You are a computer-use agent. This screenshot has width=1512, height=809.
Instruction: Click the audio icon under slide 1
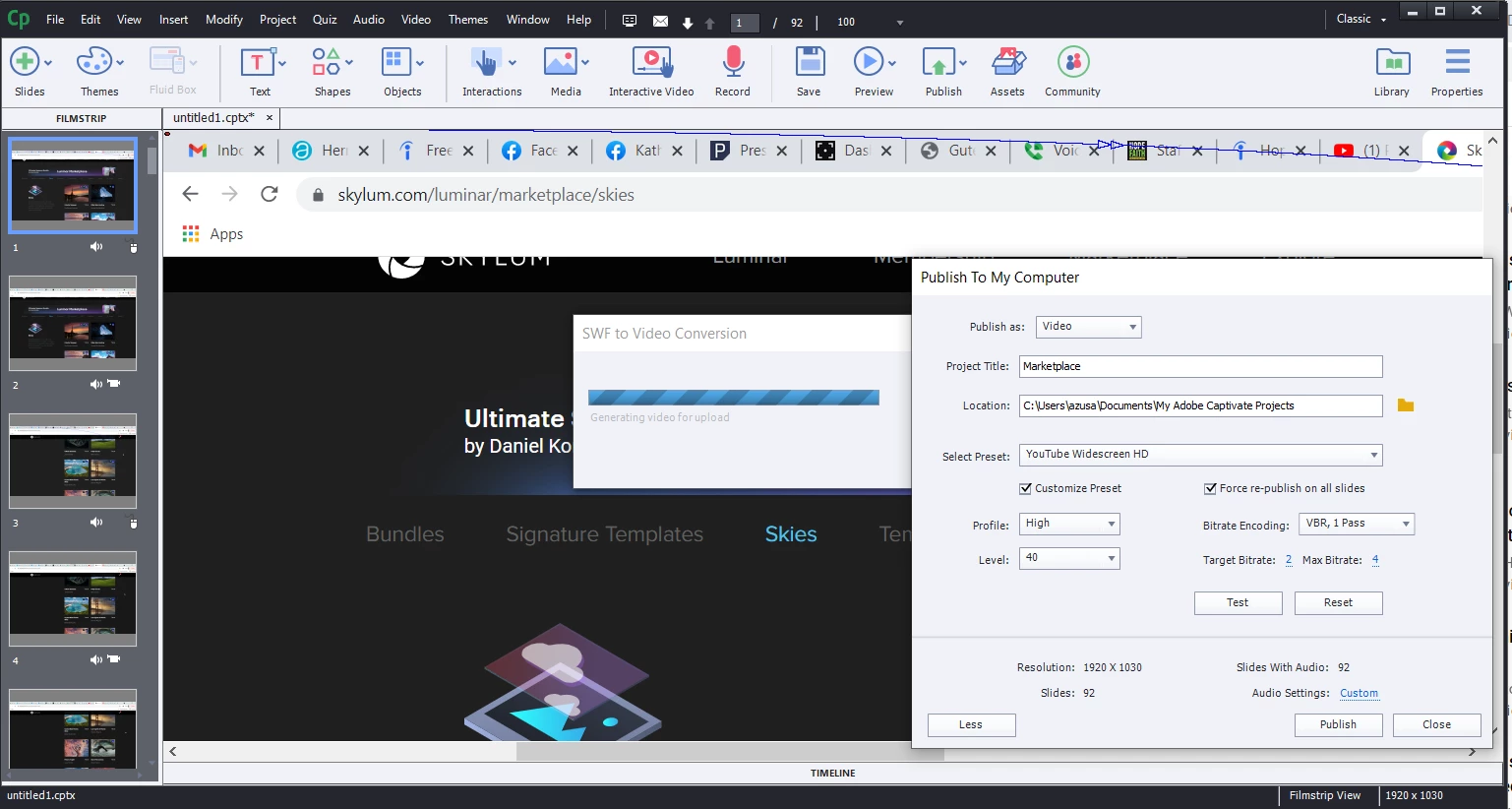[x=96, y=247]
